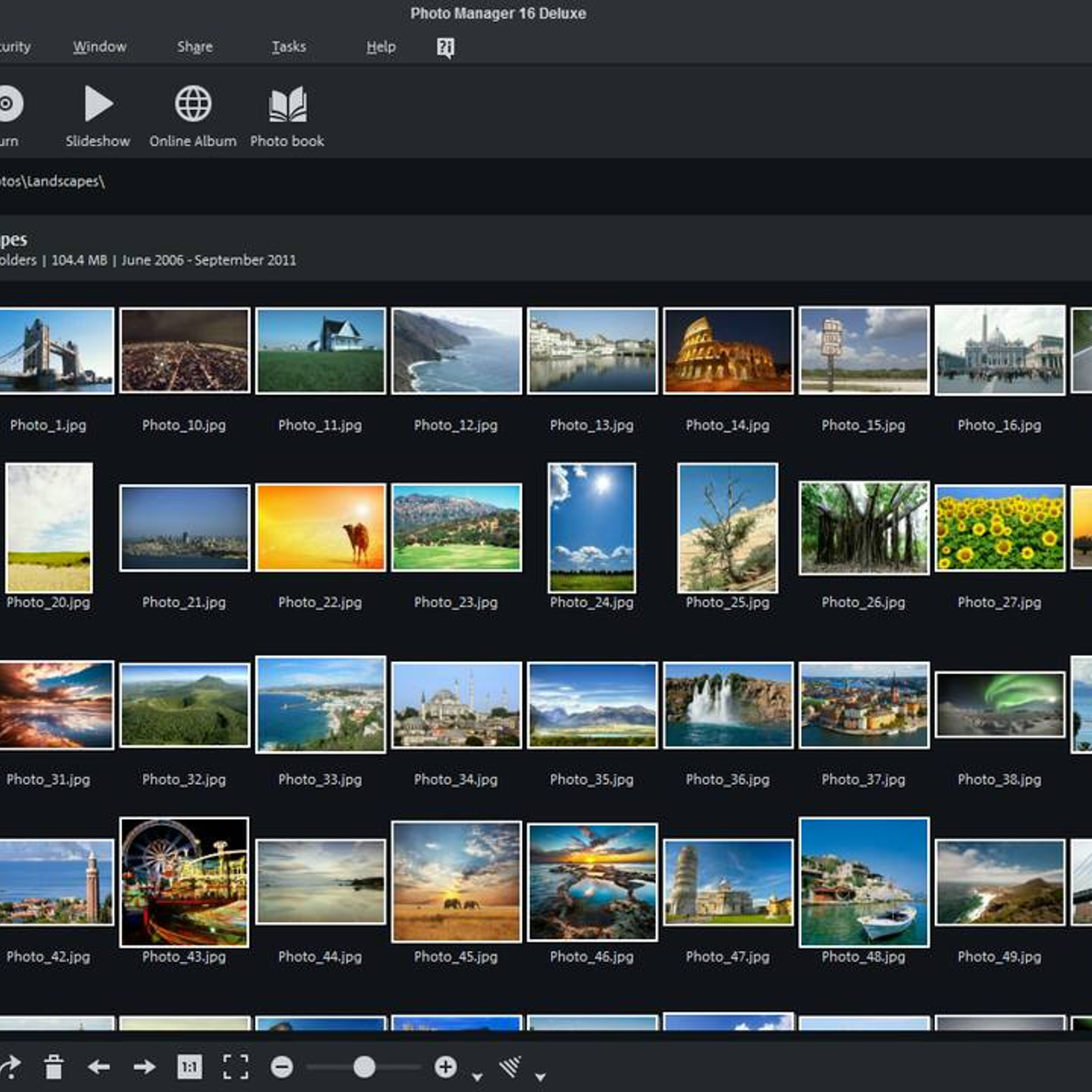Select the Photo_11.jpg house thumbnail
The image size is (1092, 1092).
tap(321, 350)
